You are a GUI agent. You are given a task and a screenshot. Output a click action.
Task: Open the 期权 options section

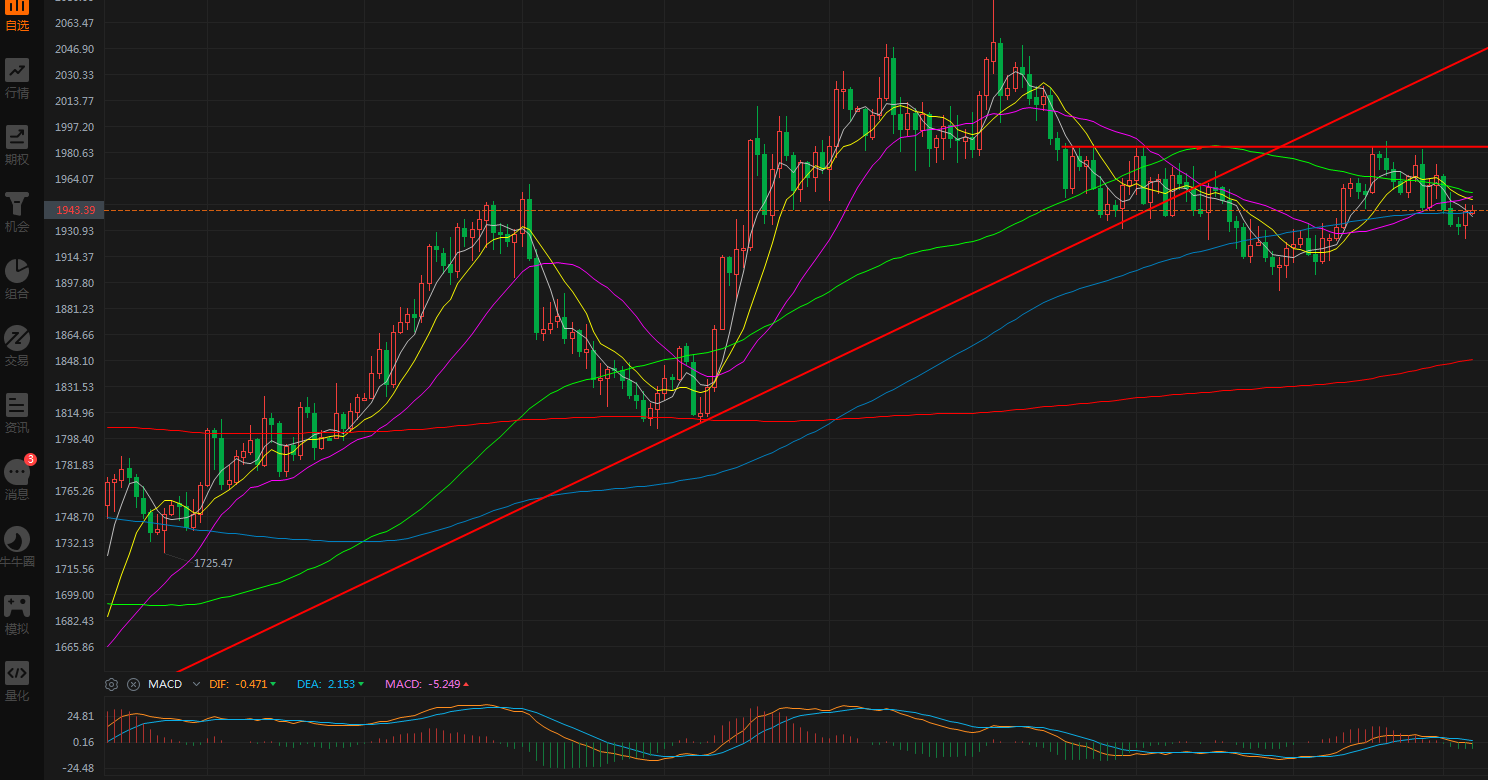pos(17,145)
